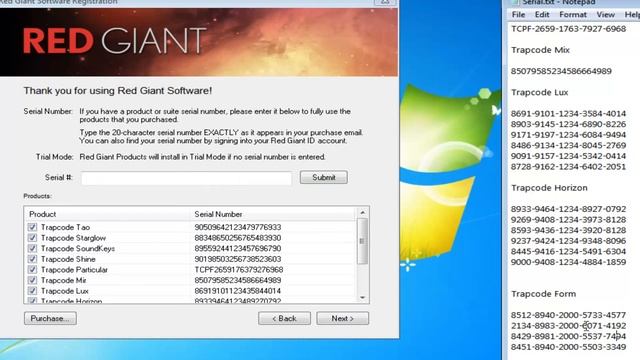Click the Serial # input field
Viewport: 640px width, 360px height.
187,178
